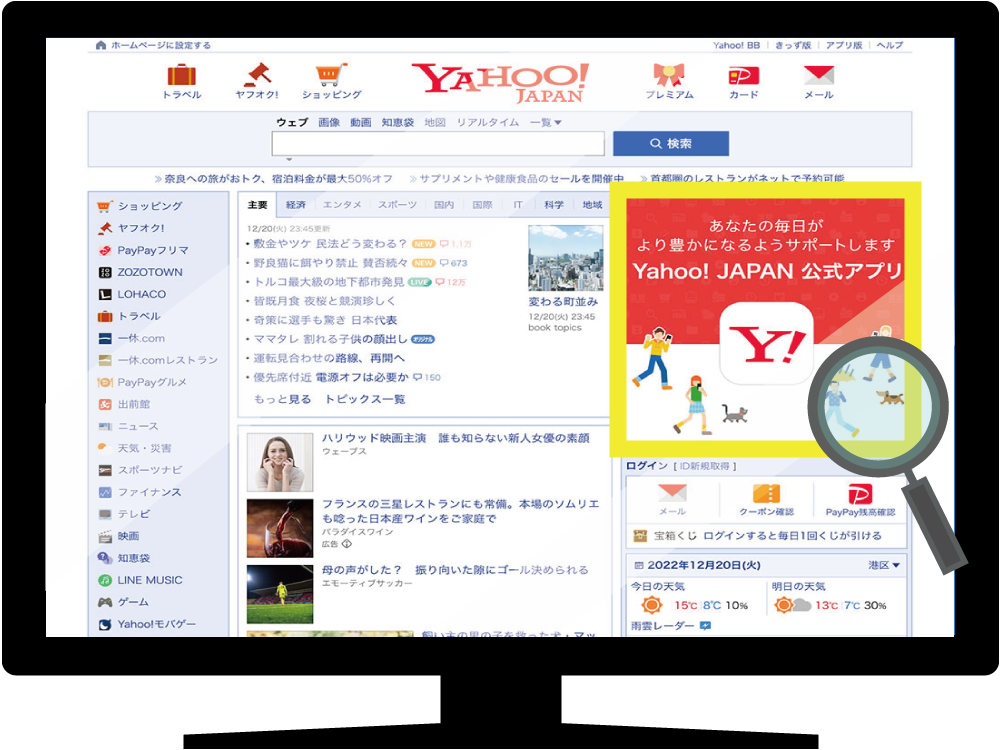Click the PayPayフリマ icon in the service list
1000x750 pixels.
click(105, 251)
